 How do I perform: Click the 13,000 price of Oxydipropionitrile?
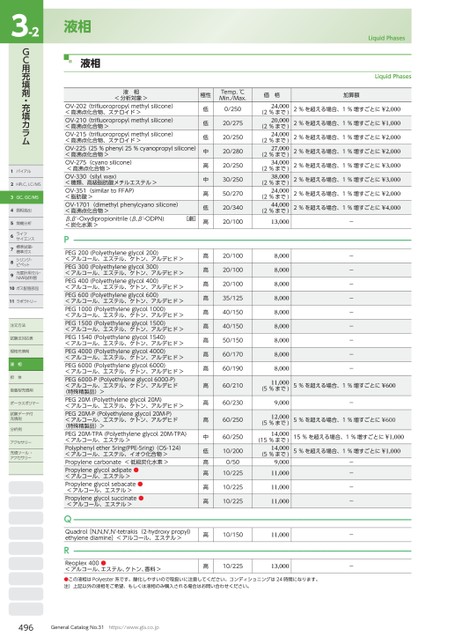(280, 221)
